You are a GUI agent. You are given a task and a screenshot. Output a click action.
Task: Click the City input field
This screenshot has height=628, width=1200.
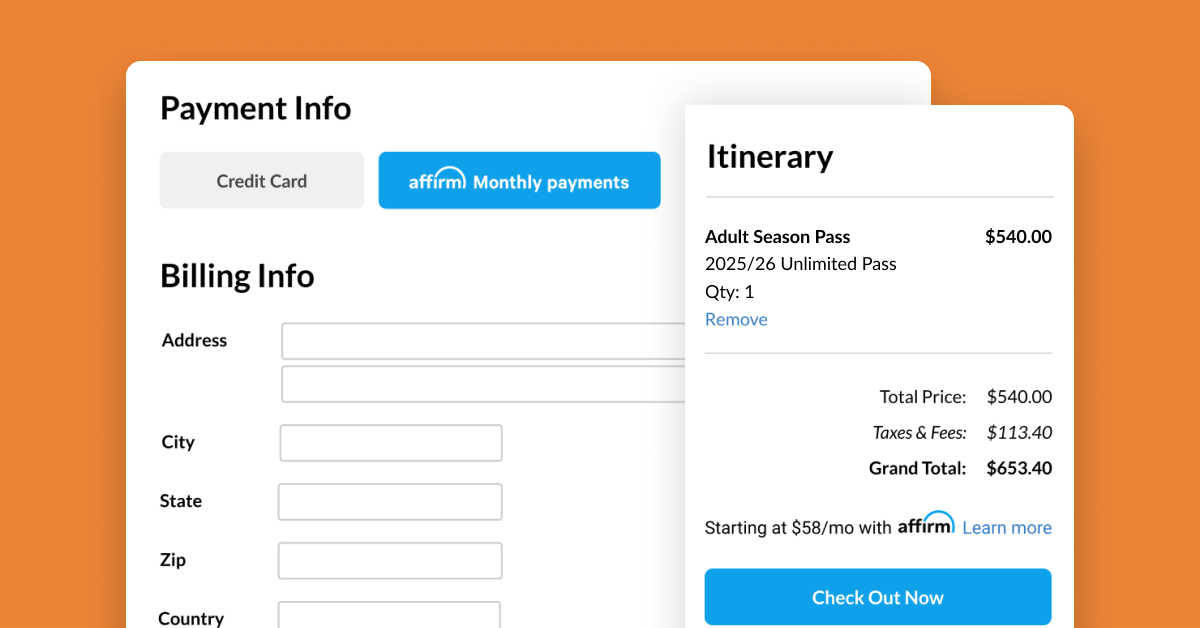pyautogui.click(x=390, y=442)
